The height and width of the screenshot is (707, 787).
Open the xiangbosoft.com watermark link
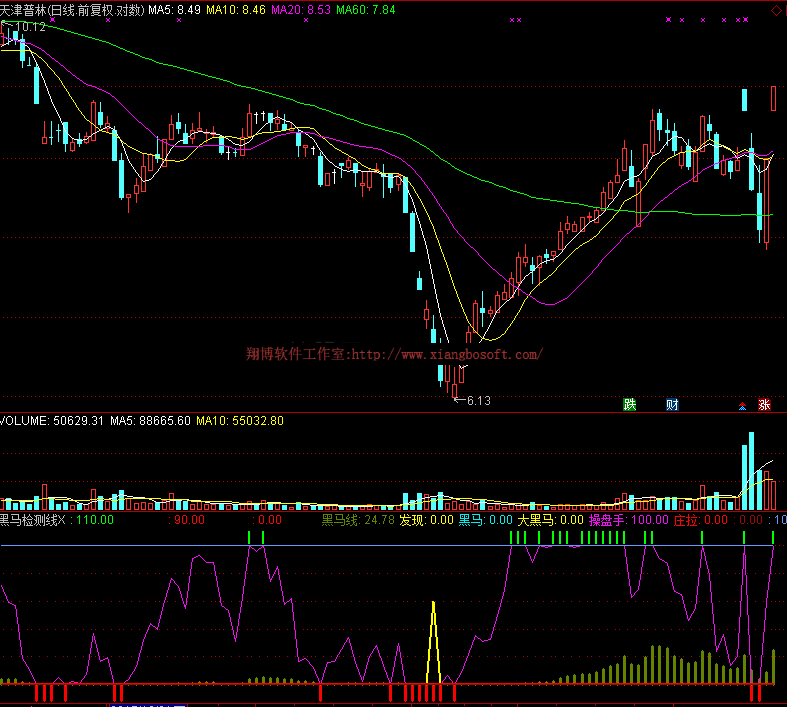click(394, 354)
